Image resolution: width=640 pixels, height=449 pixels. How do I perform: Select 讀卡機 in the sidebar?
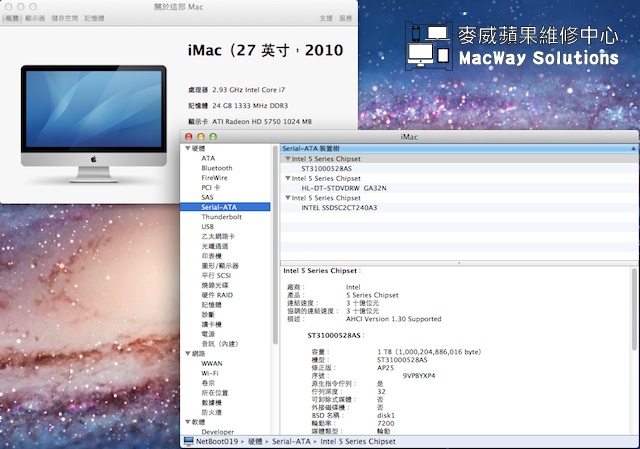(x=211, y=325)
